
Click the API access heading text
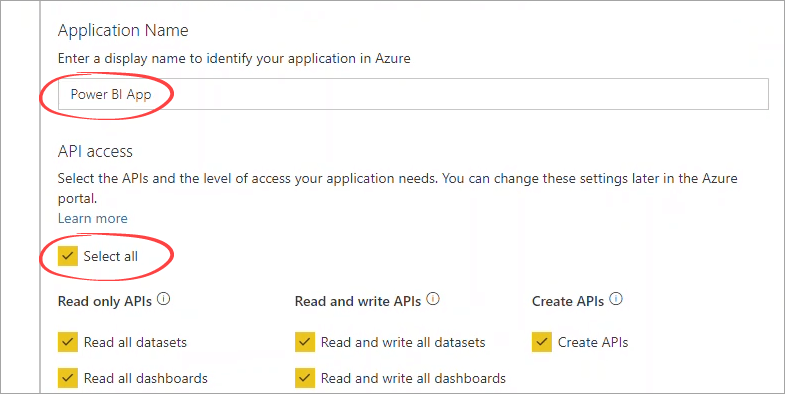95,151
